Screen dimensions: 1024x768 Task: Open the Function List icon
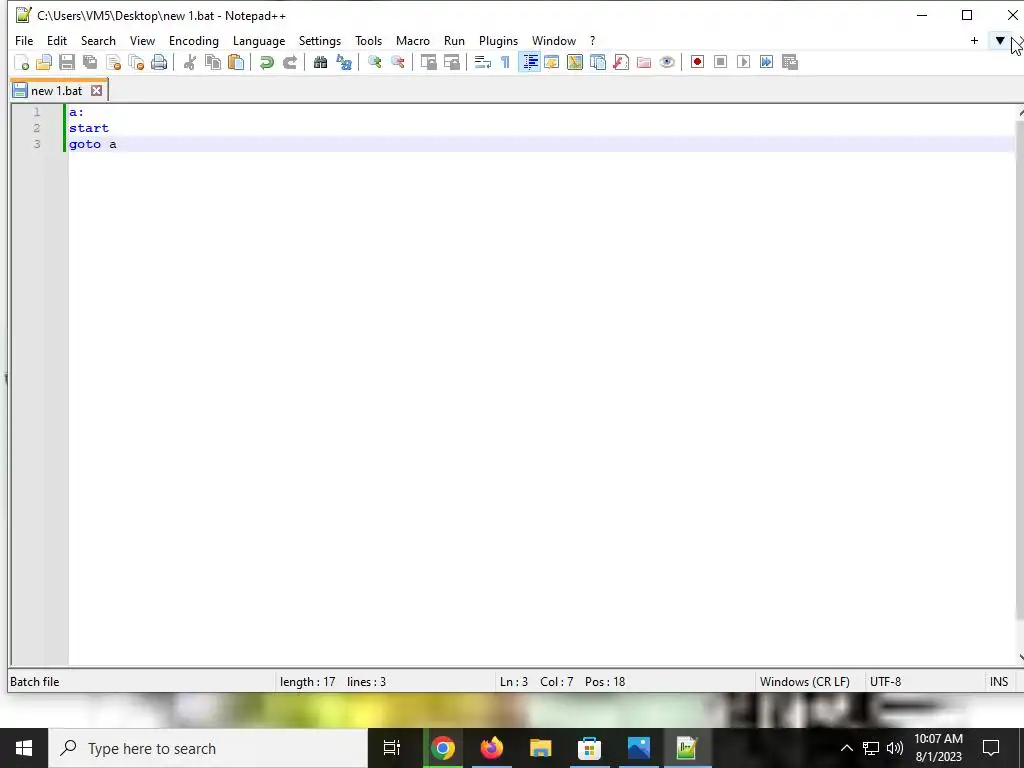click(x=620, y=62)
